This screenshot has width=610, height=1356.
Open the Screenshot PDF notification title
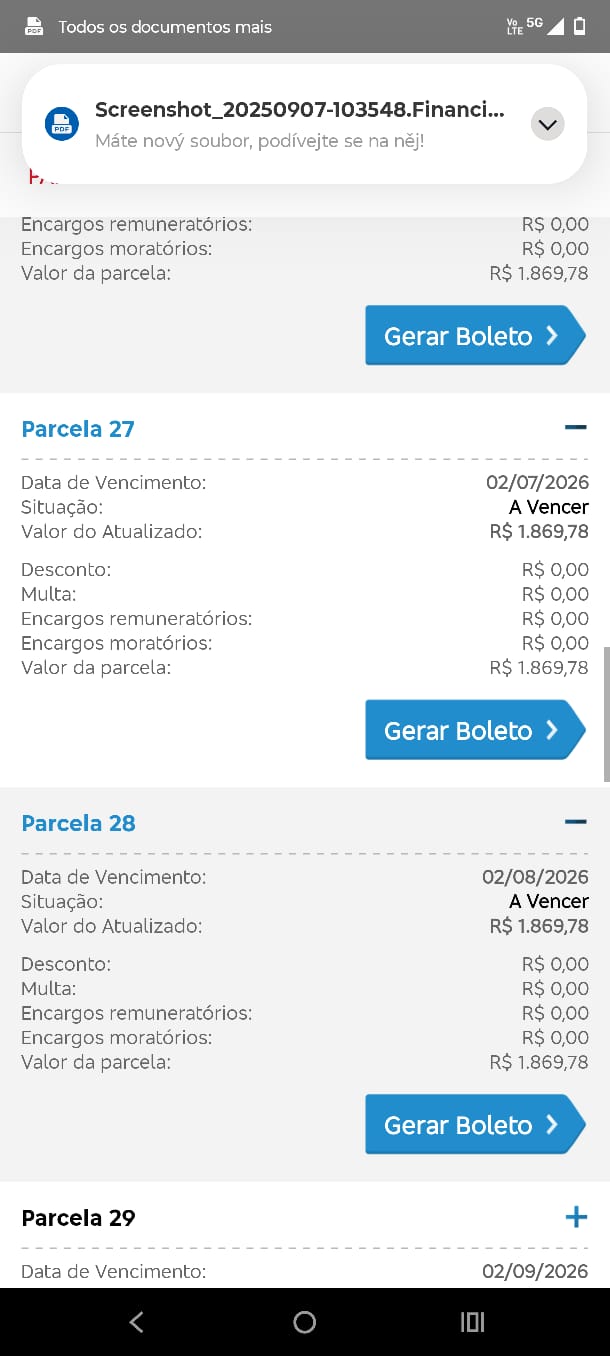tap(299, 110)
